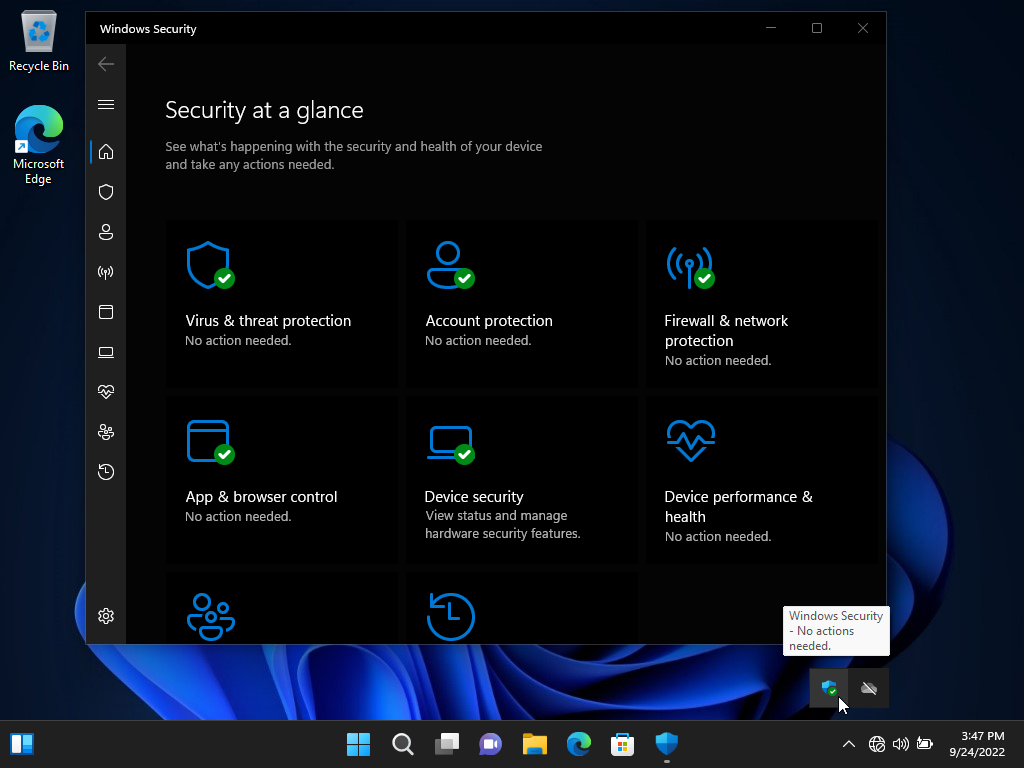
Task: Open taskbar Search
Action: tap(403, 744)
